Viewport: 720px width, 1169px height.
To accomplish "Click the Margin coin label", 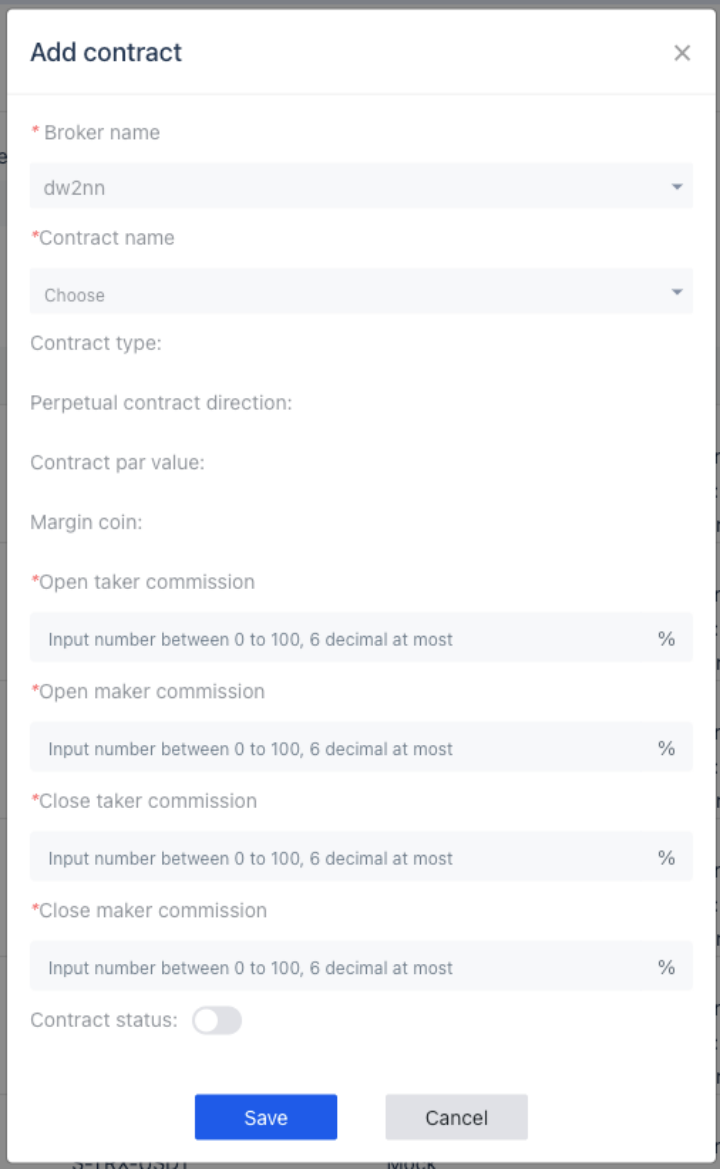I will (86, 522).
